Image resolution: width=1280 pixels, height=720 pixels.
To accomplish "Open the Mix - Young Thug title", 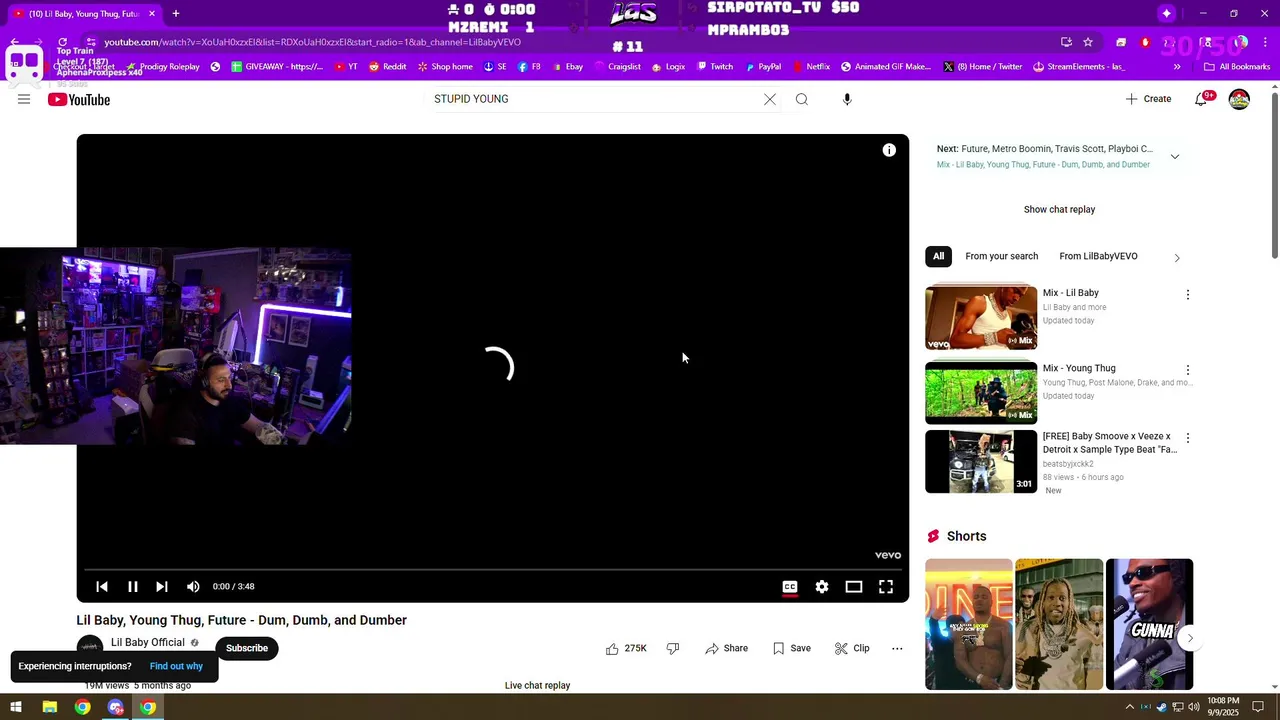I will point(1079,368).
